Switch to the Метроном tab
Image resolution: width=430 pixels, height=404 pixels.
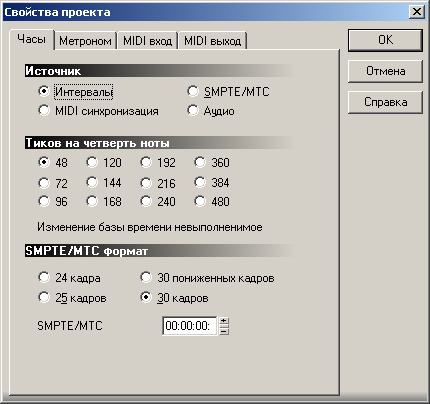tap(85, 41)
